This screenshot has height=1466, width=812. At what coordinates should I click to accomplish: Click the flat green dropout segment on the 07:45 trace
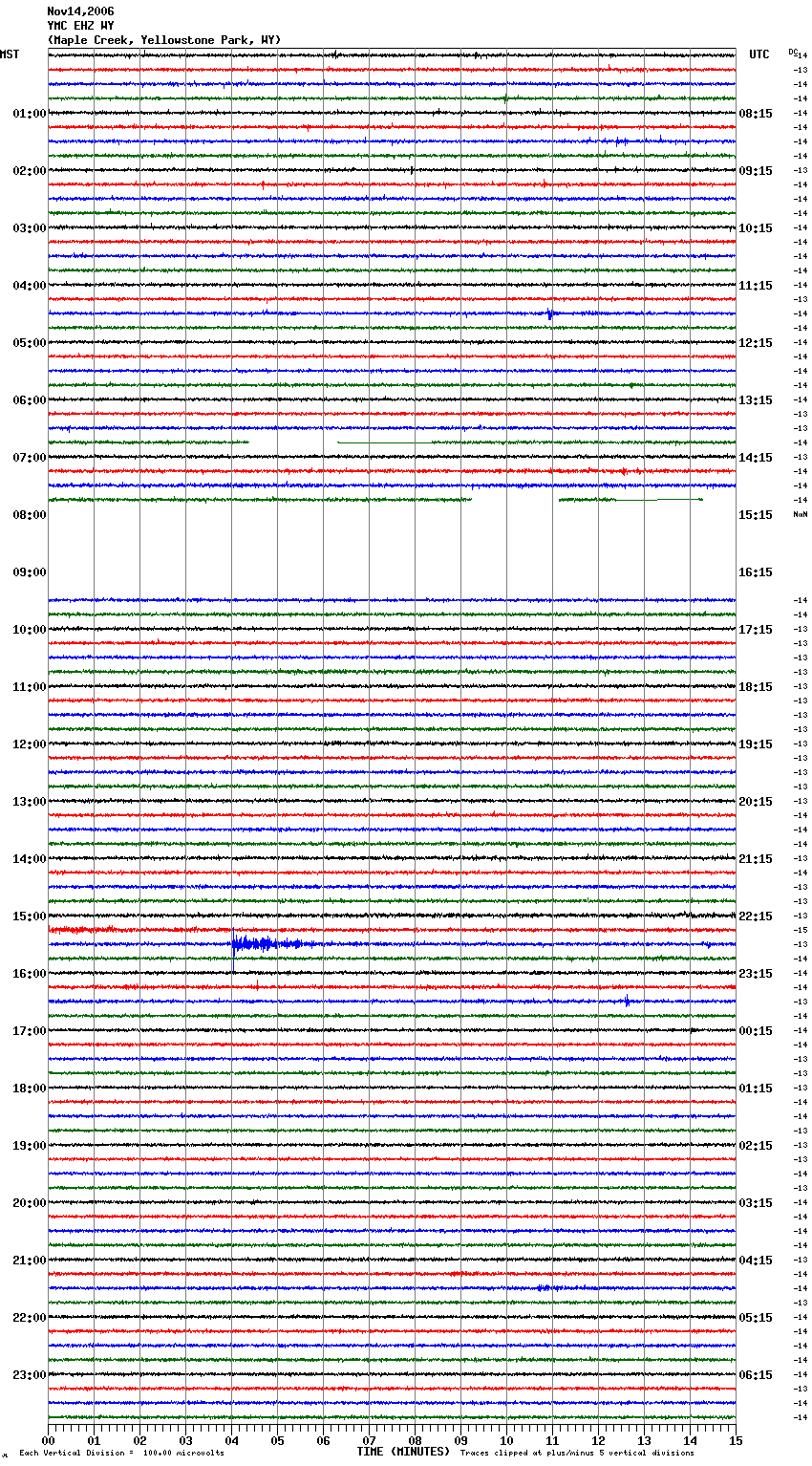click(659, 500)
